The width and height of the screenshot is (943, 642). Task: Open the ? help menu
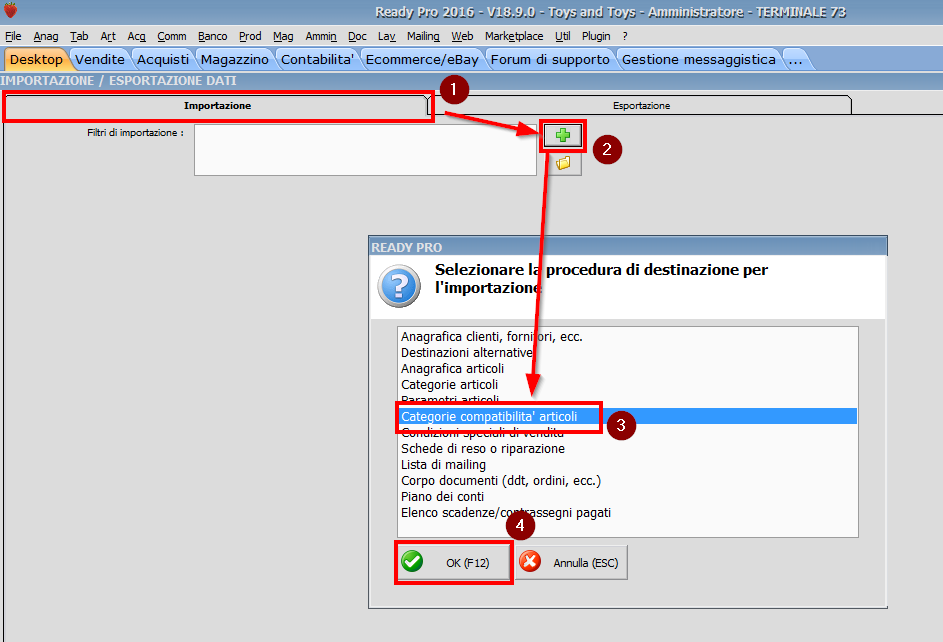point(625,36)
